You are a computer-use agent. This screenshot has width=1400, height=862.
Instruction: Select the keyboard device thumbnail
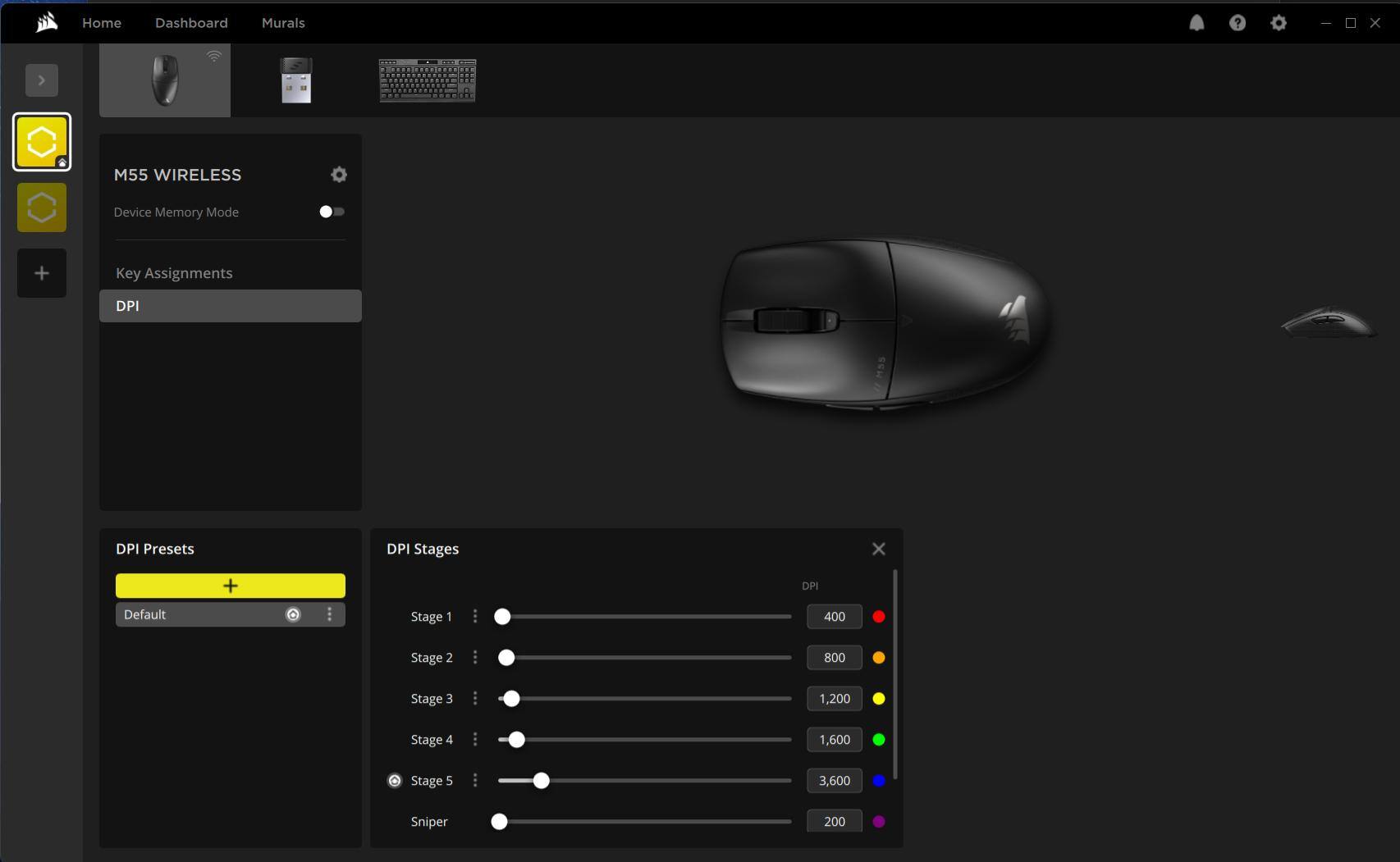(427, 80)
